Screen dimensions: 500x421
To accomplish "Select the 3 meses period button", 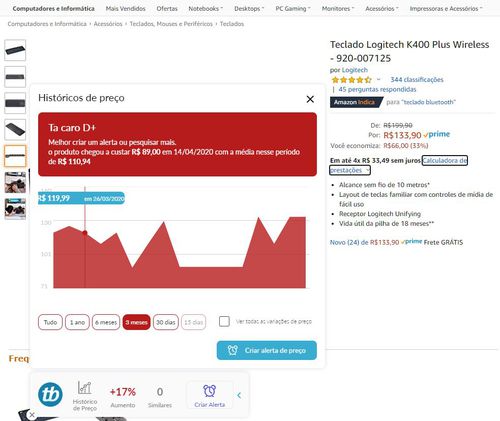I will 136,322.
